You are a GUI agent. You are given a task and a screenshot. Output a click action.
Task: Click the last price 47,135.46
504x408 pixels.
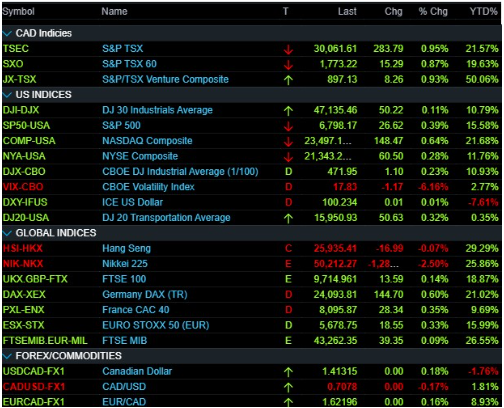click(335, 110)
